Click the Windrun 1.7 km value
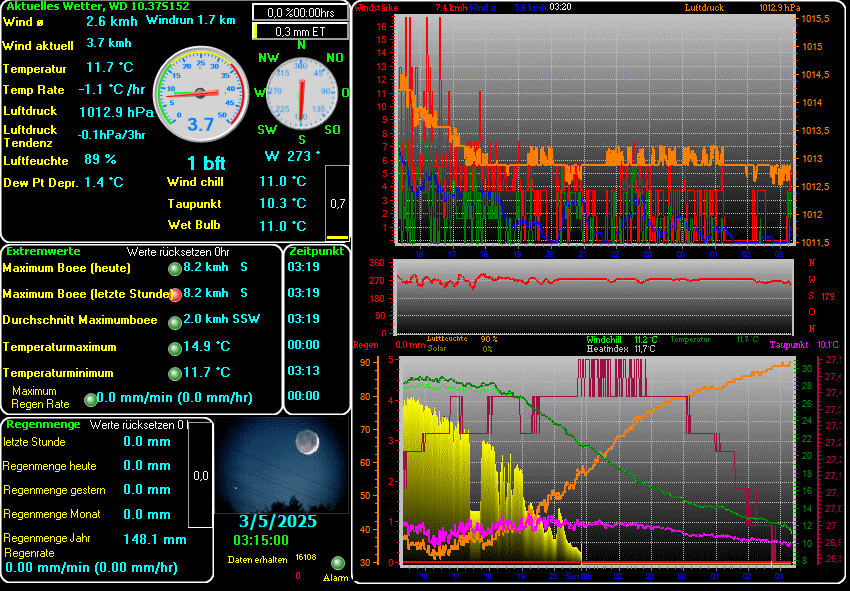The height and width of the screenshot is (591, 850). click(191, 21)
